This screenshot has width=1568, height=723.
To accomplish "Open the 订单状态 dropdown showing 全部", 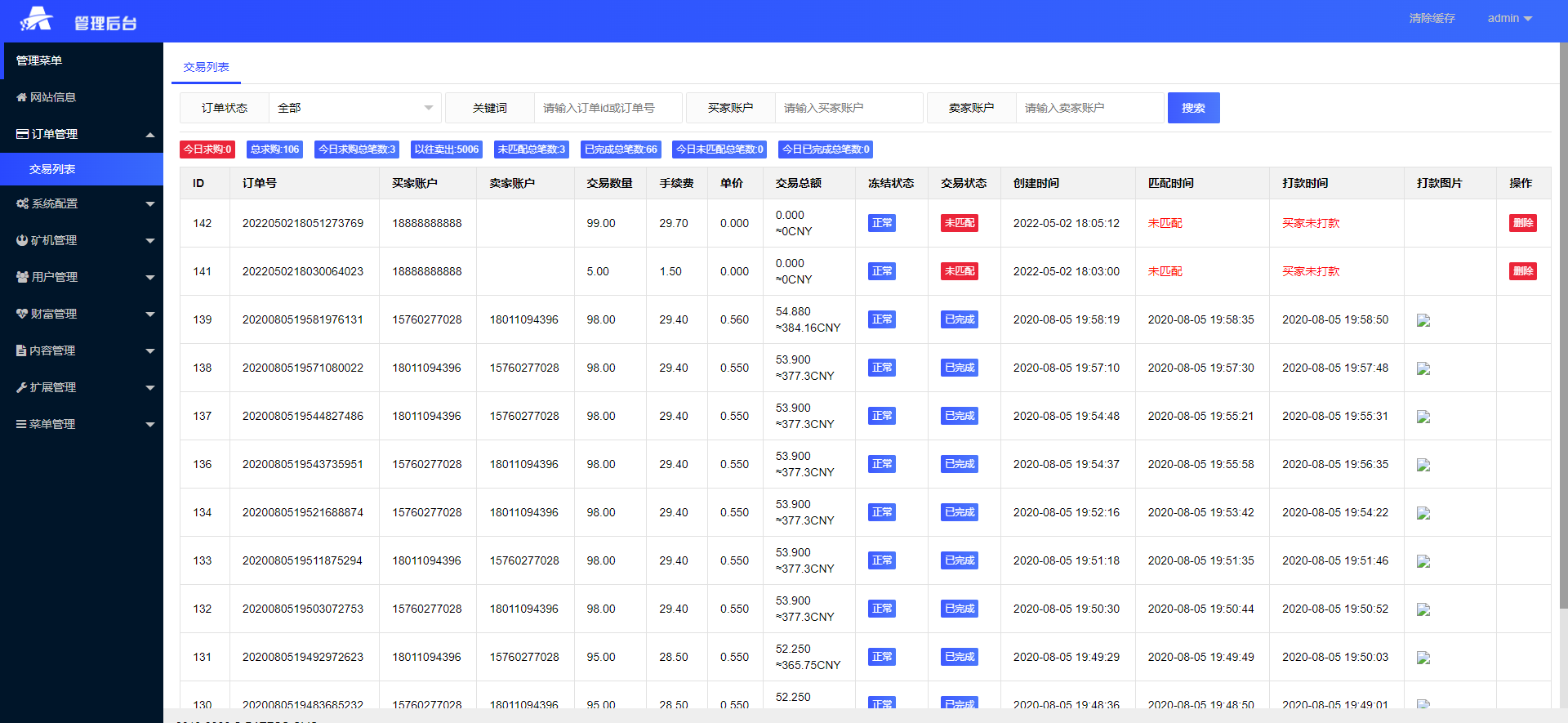I will pos(355,108).
